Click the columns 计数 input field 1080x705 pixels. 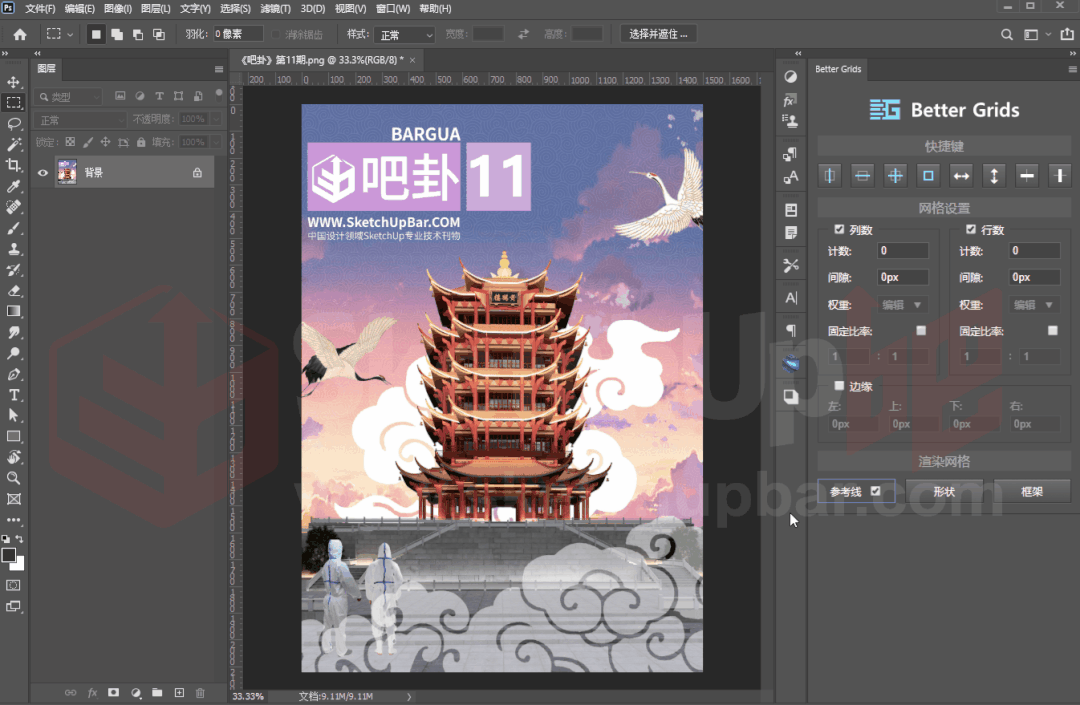(x=902, y=251)
